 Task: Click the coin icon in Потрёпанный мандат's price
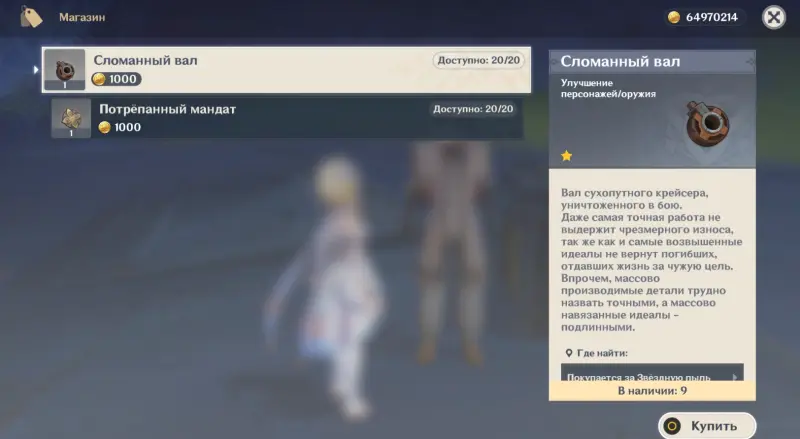pos(105,127)
